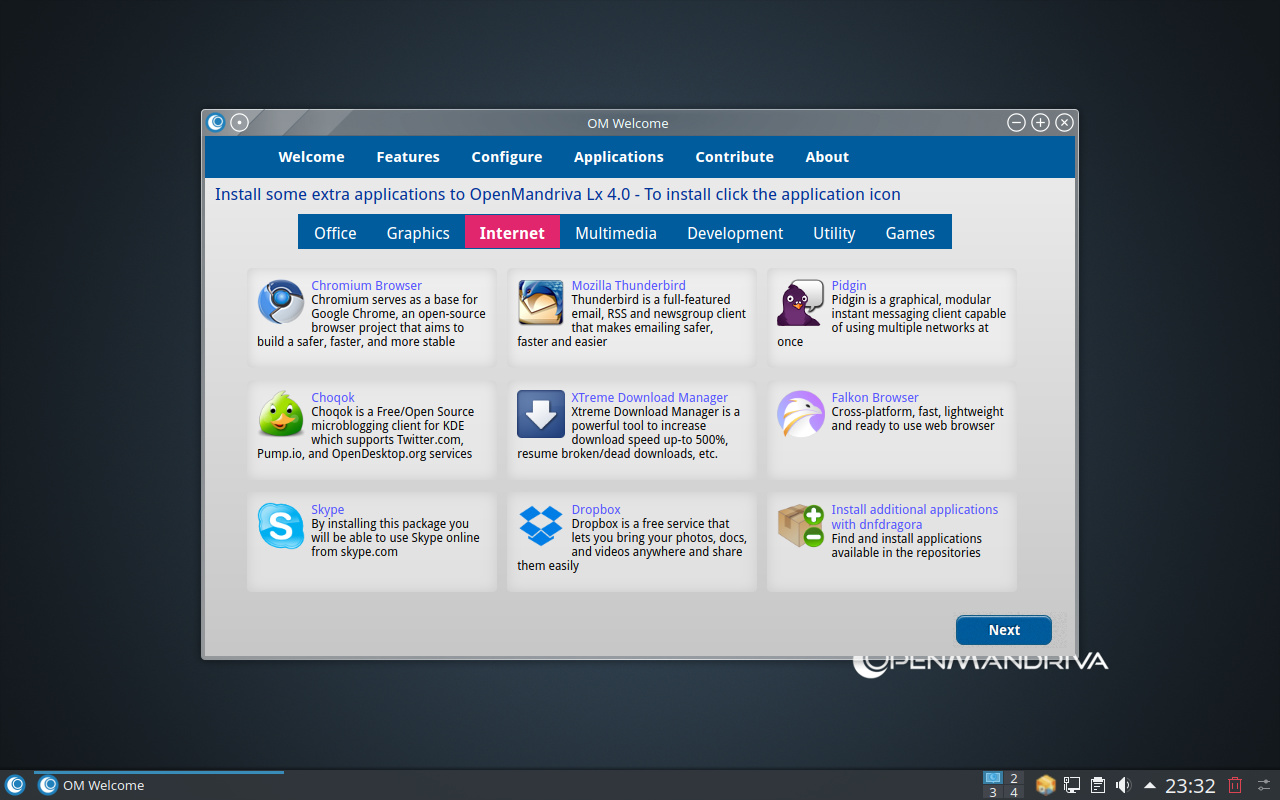This screenshot has height=800, width=1280.
Task: Click the Pidgin purple bird icon
Action: 801,302
